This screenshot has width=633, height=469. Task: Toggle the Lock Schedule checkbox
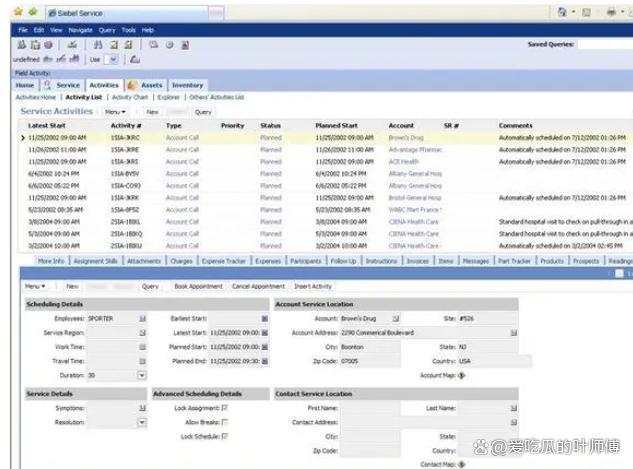[x=225, y=436]
